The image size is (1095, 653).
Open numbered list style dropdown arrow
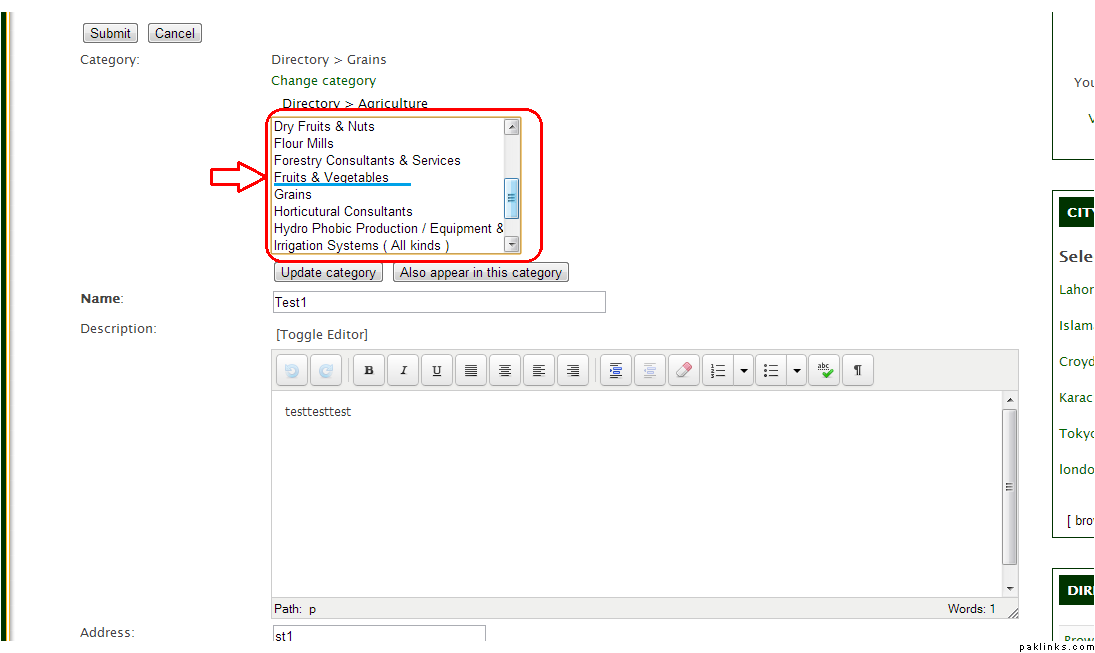[743, 371]
